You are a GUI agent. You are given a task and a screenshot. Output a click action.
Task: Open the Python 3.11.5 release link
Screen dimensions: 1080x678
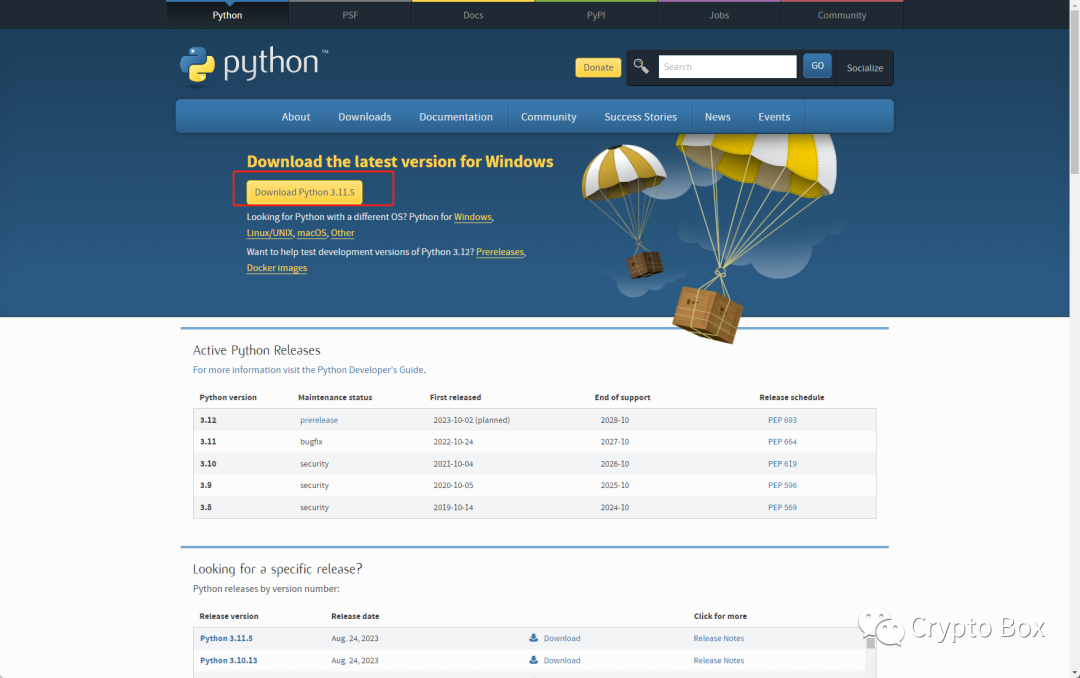[226, 638]
